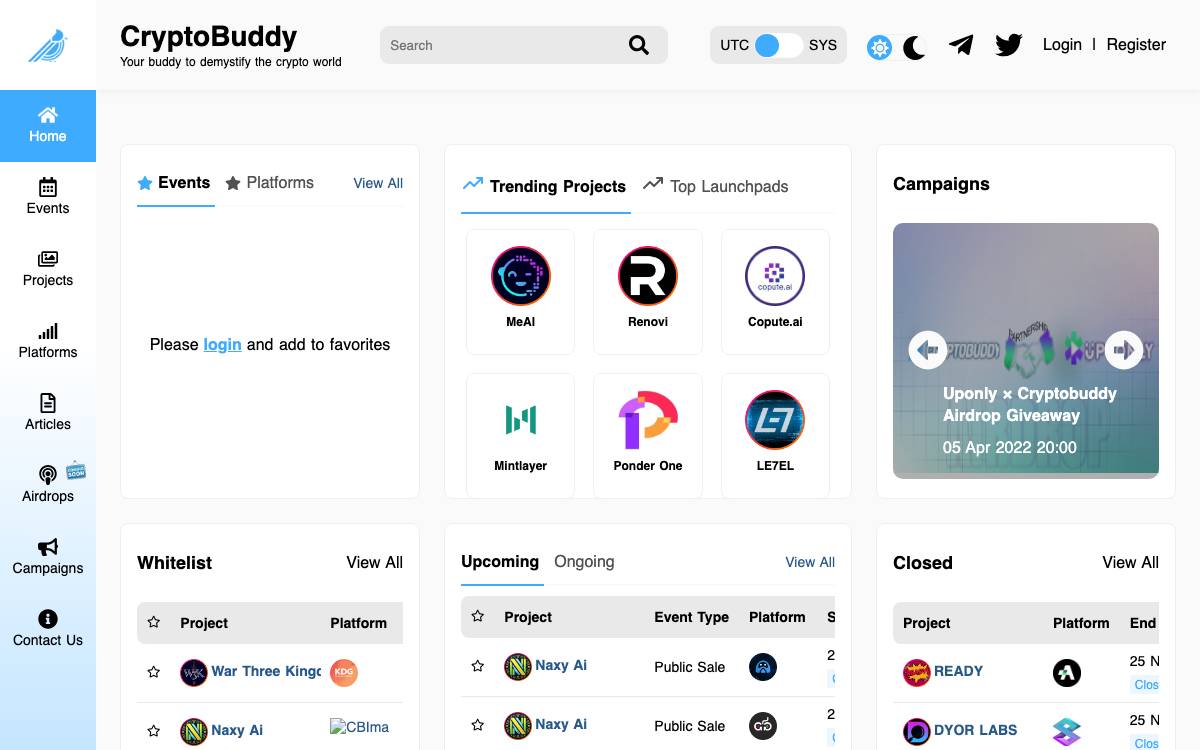The width and height of the screenshot is (1200, 750).
Task: Open the Copute.ai project card
Action: [775, 291]
